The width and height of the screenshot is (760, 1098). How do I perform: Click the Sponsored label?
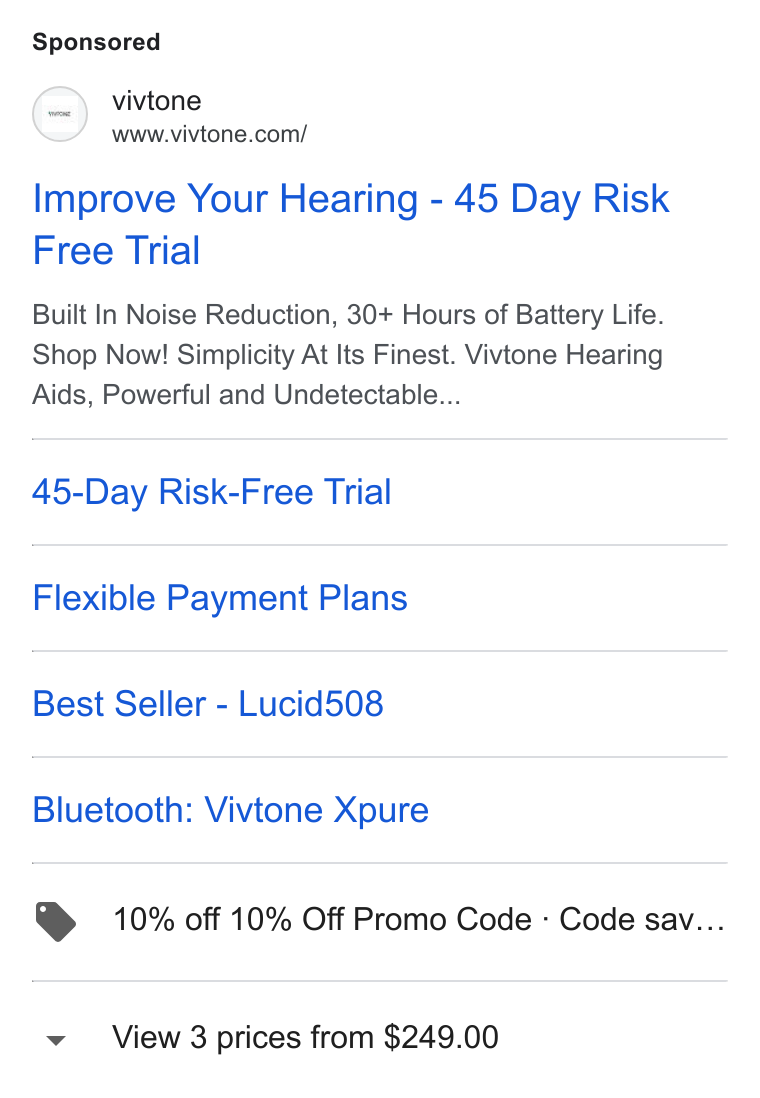pyautogui.click(x=96, y=42)
